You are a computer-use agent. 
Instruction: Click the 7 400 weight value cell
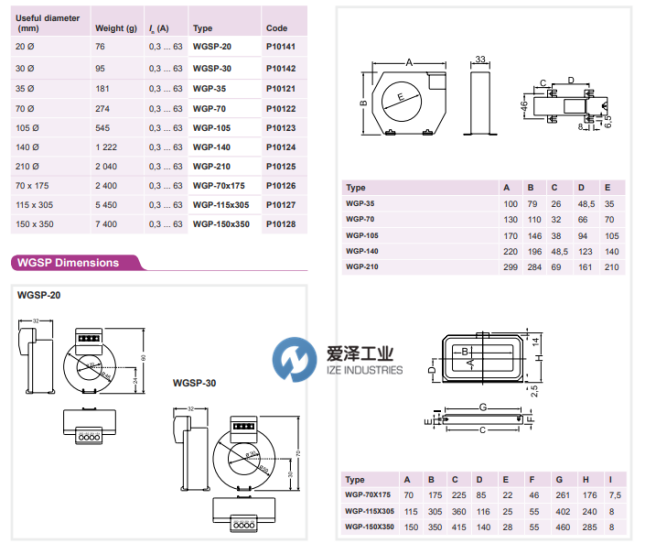tap(108, 225)
